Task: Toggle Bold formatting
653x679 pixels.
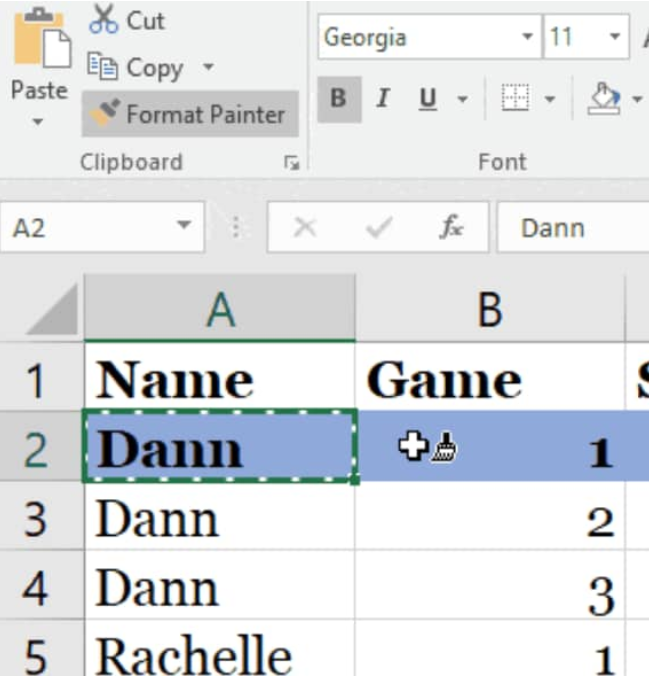Action: click(339, 99)
